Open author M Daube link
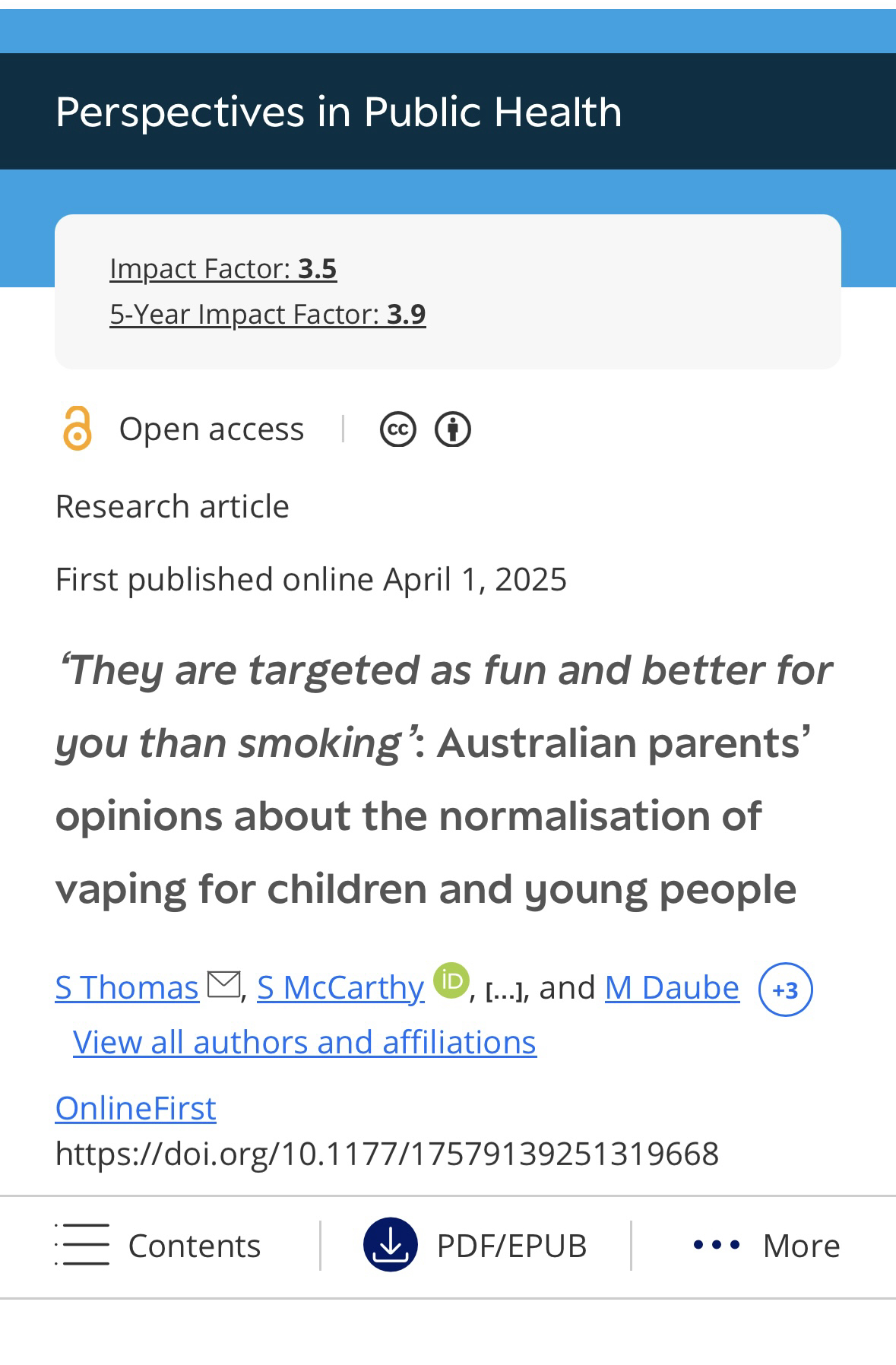Screen dimensions: 896x1365 pyautogui.click(x=672, y=988)
